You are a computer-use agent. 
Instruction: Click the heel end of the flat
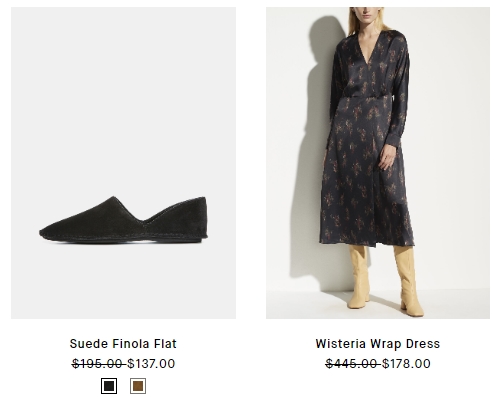pyautogui.click(x=199, y=218)
